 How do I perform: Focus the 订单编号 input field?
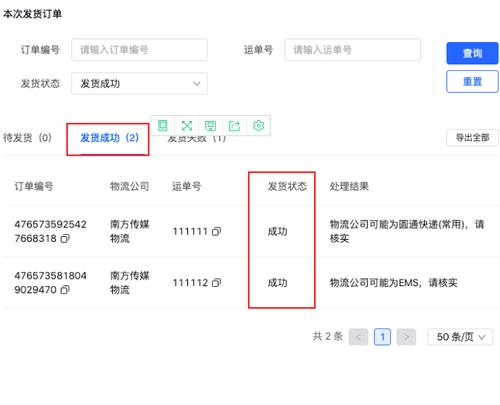139,50
